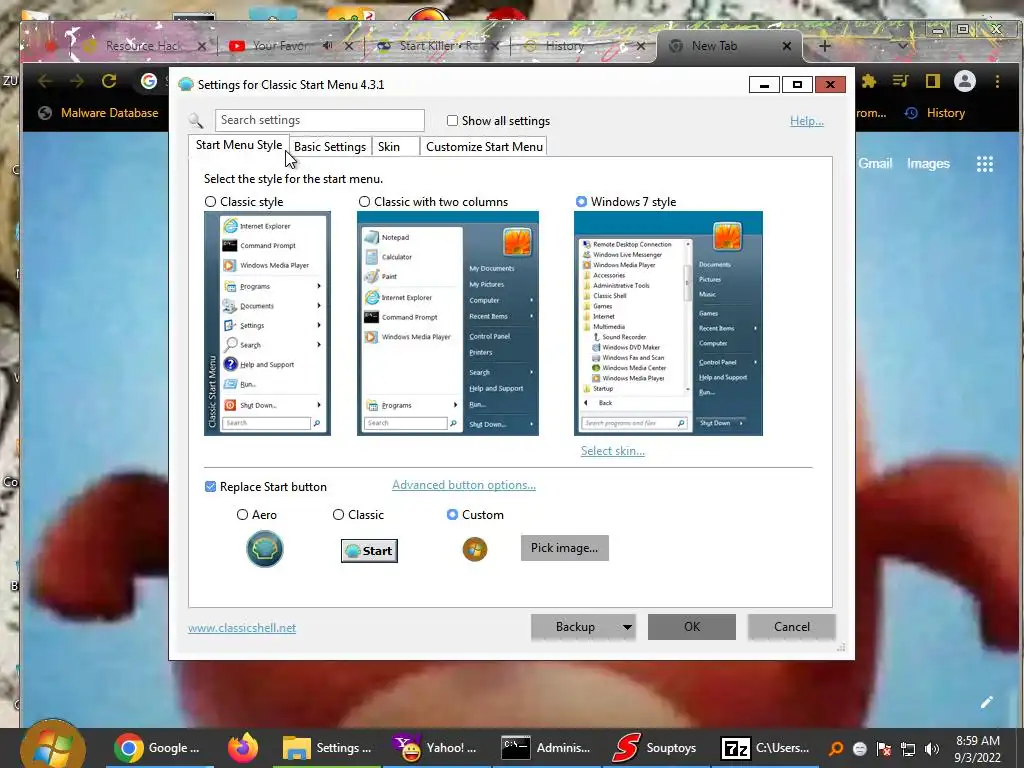The image size is (1024, 768).
Task: Choose the Windows 7 style option
Action: click(581, 202)
